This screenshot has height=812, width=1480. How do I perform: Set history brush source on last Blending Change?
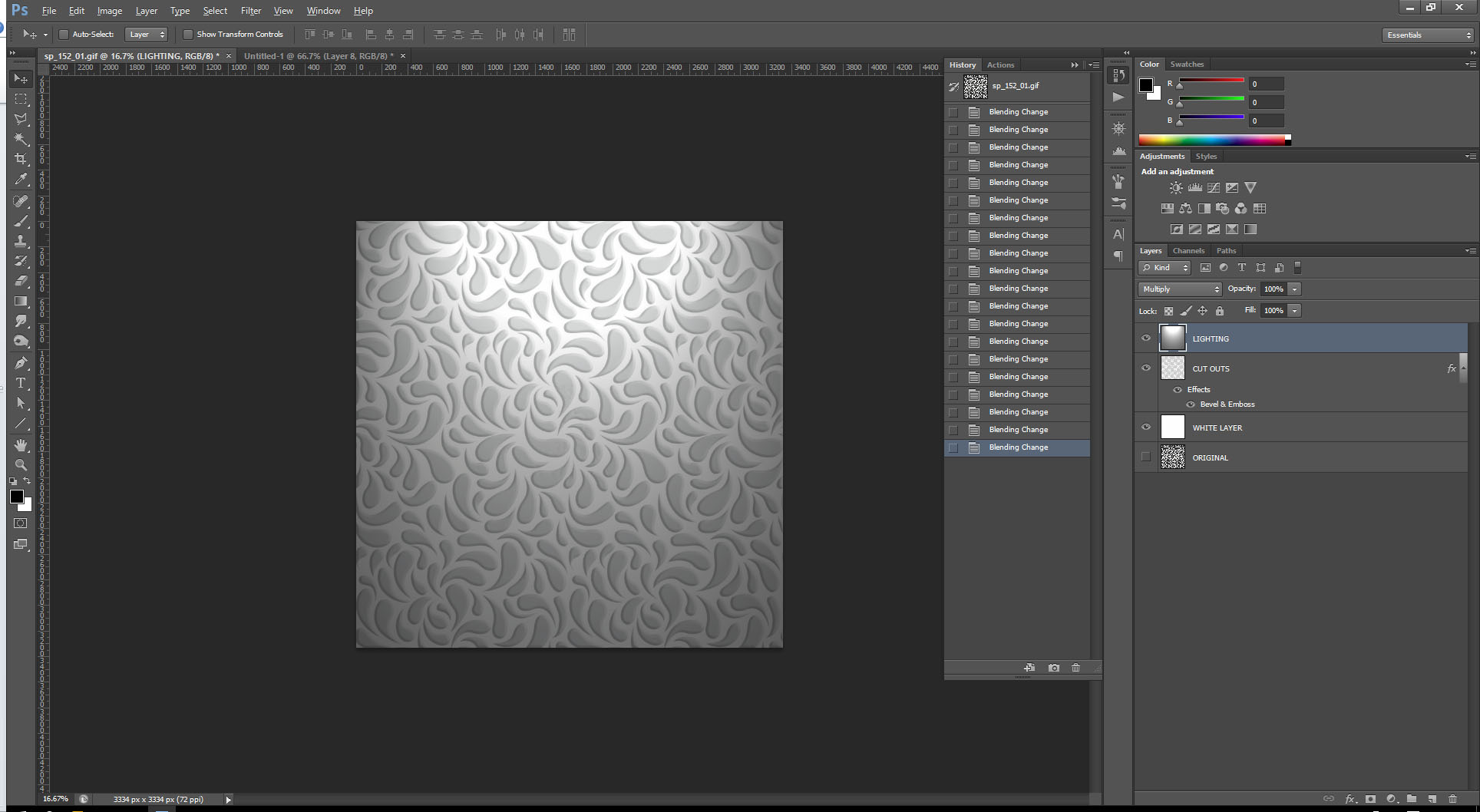point(953,447)
